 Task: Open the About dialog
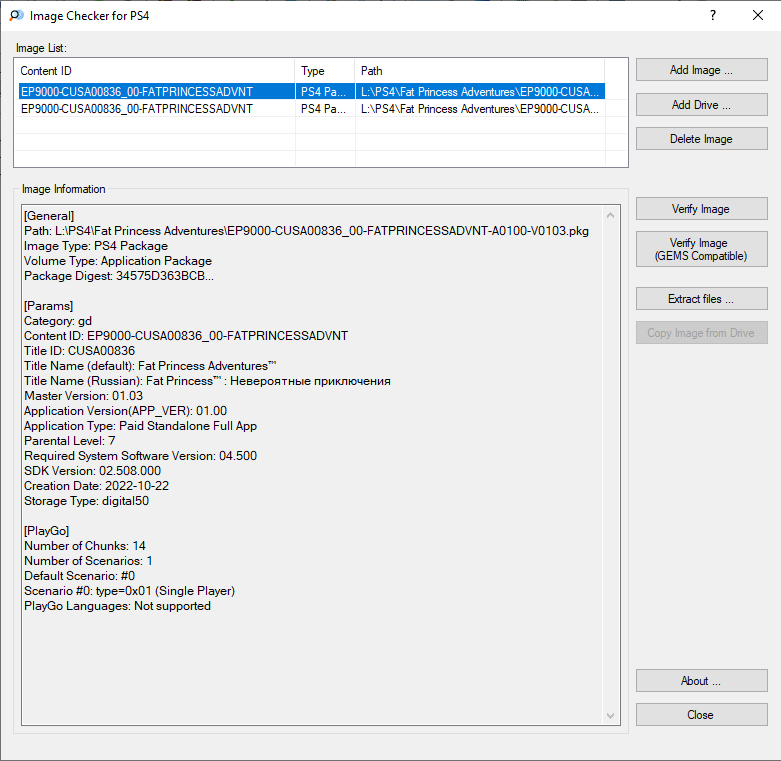(701, 680)
